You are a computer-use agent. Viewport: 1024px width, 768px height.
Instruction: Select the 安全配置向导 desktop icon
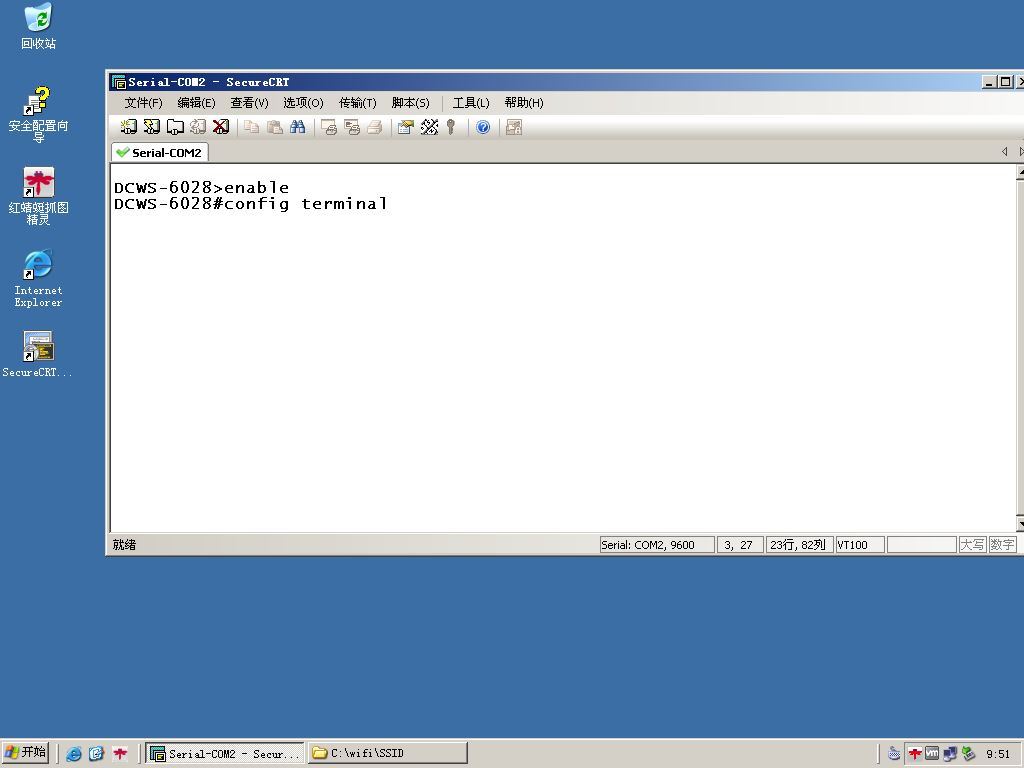point(39,114)
